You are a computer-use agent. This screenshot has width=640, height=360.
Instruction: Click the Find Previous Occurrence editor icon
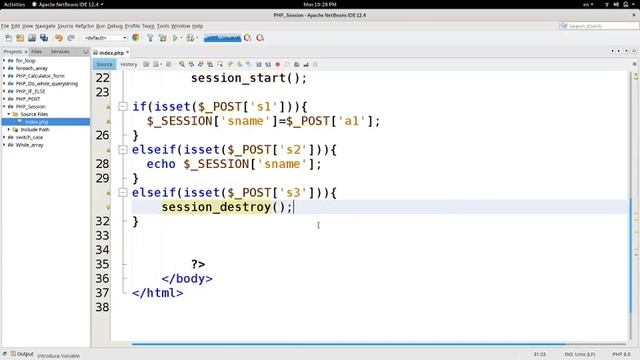[191, 64]
